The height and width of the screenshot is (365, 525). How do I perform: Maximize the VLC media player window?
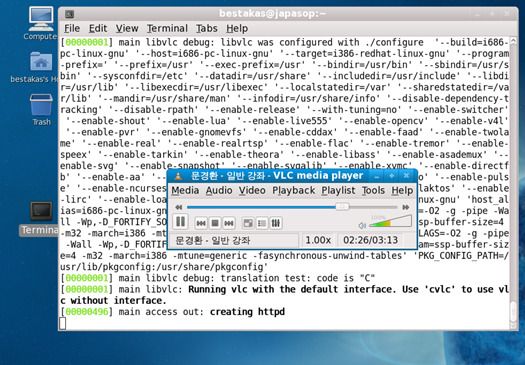pyautogui.click(x=391, y=175)
